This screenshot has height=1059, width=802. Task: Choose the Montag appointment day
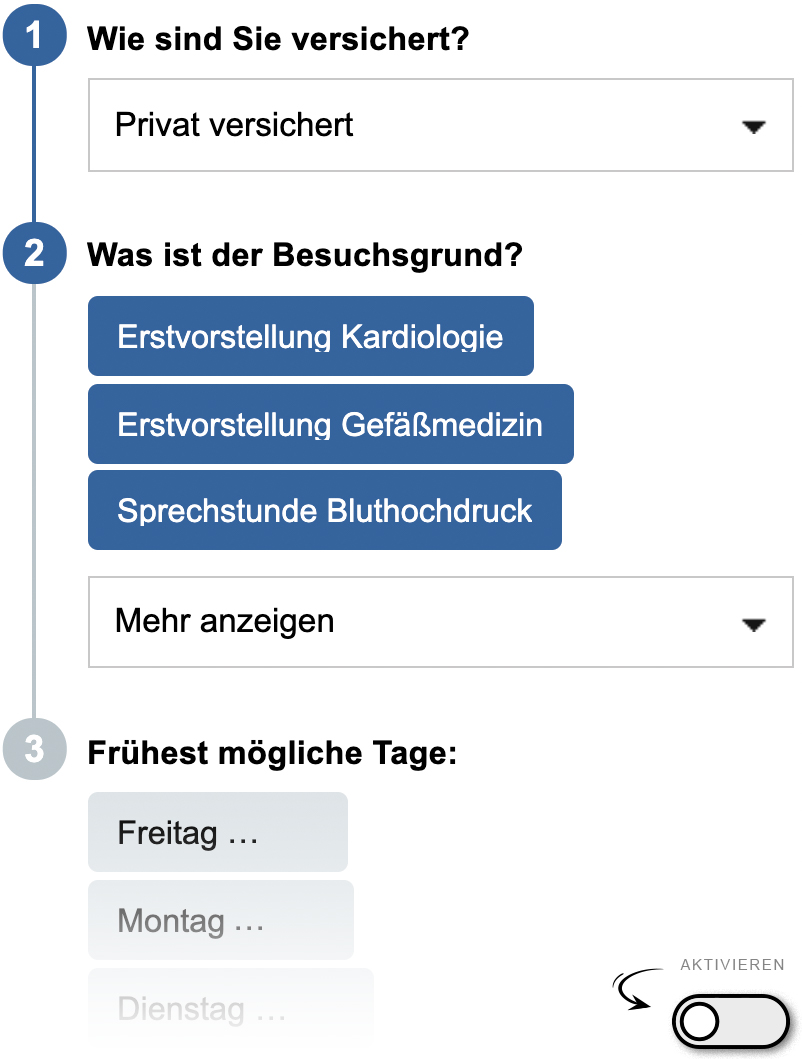[220, 920]
